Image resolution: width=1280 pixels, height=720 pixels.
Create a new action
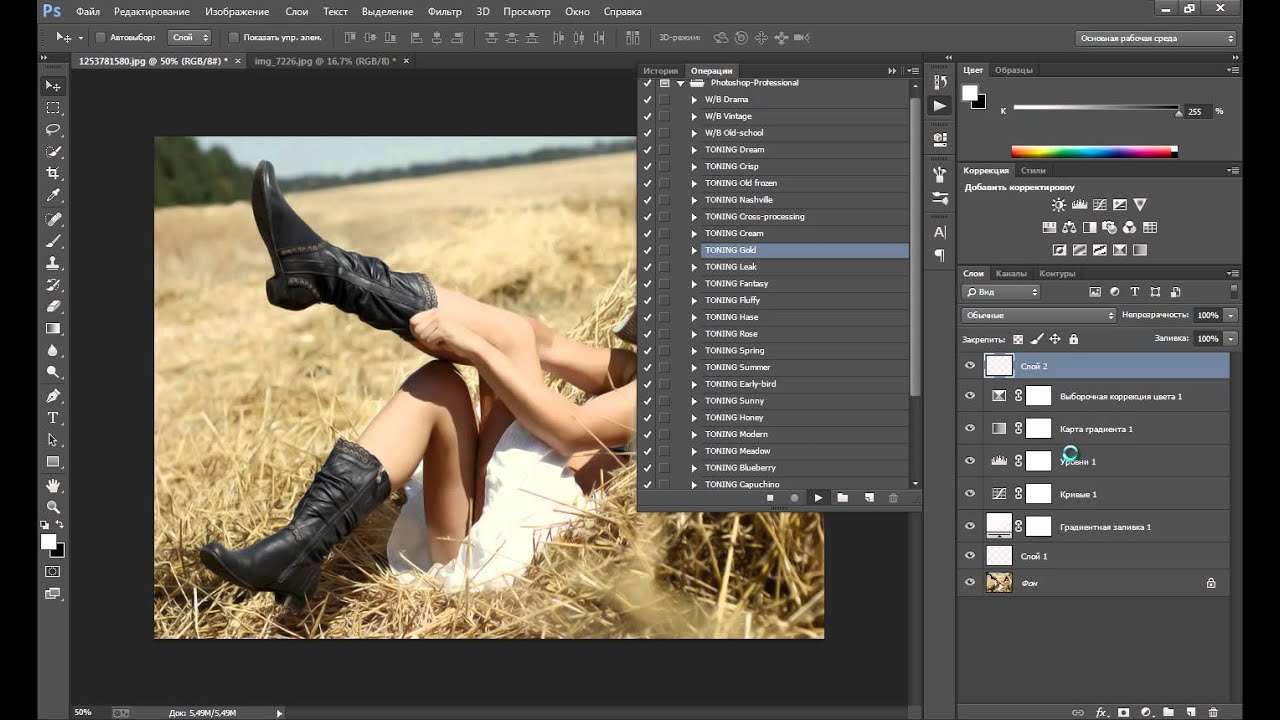coord(868,497)
